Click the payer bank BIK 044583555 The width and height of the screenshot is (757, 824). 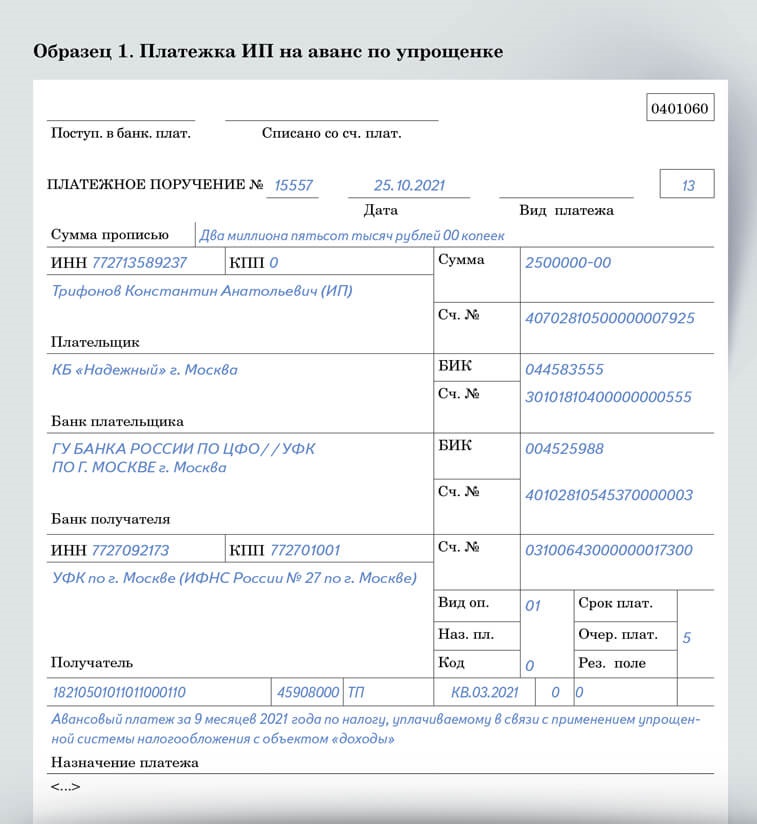tap(564, 369)
